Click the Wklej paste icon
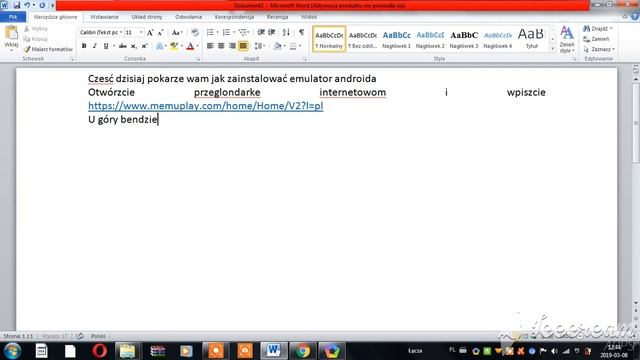Image resolution: width=640 pixels, height=360 pixels. pos(11,33)
